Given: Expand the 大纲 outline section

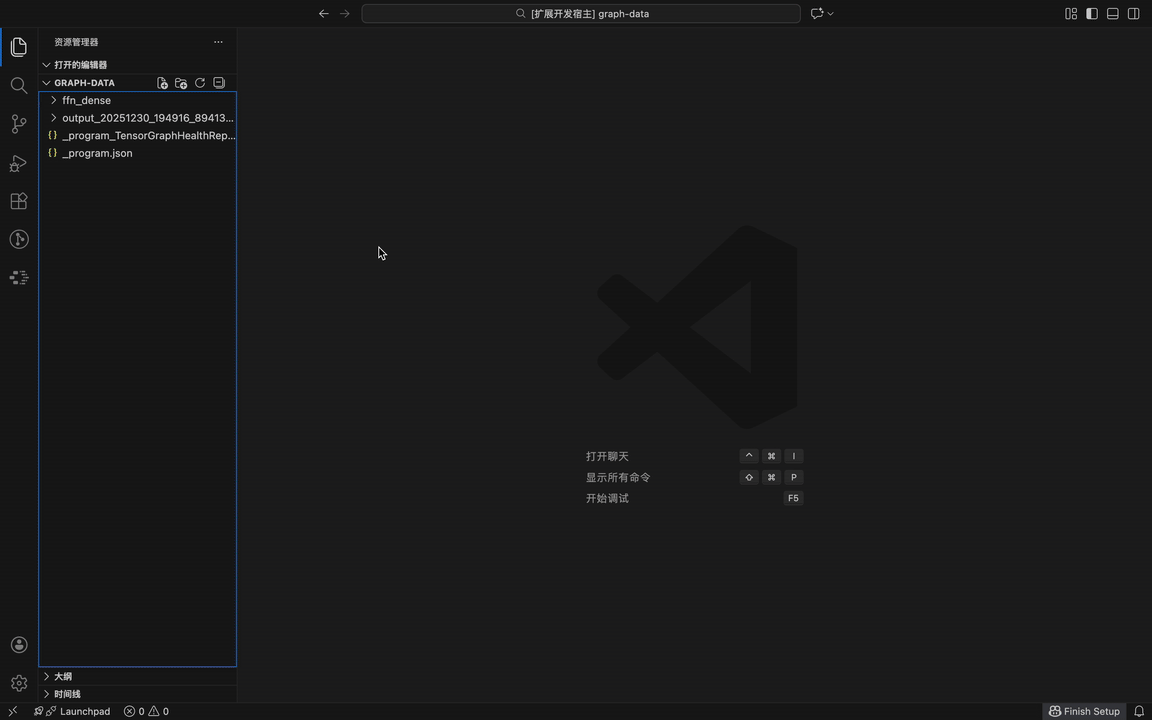Looking at the screenshot, I should [62, 676].
